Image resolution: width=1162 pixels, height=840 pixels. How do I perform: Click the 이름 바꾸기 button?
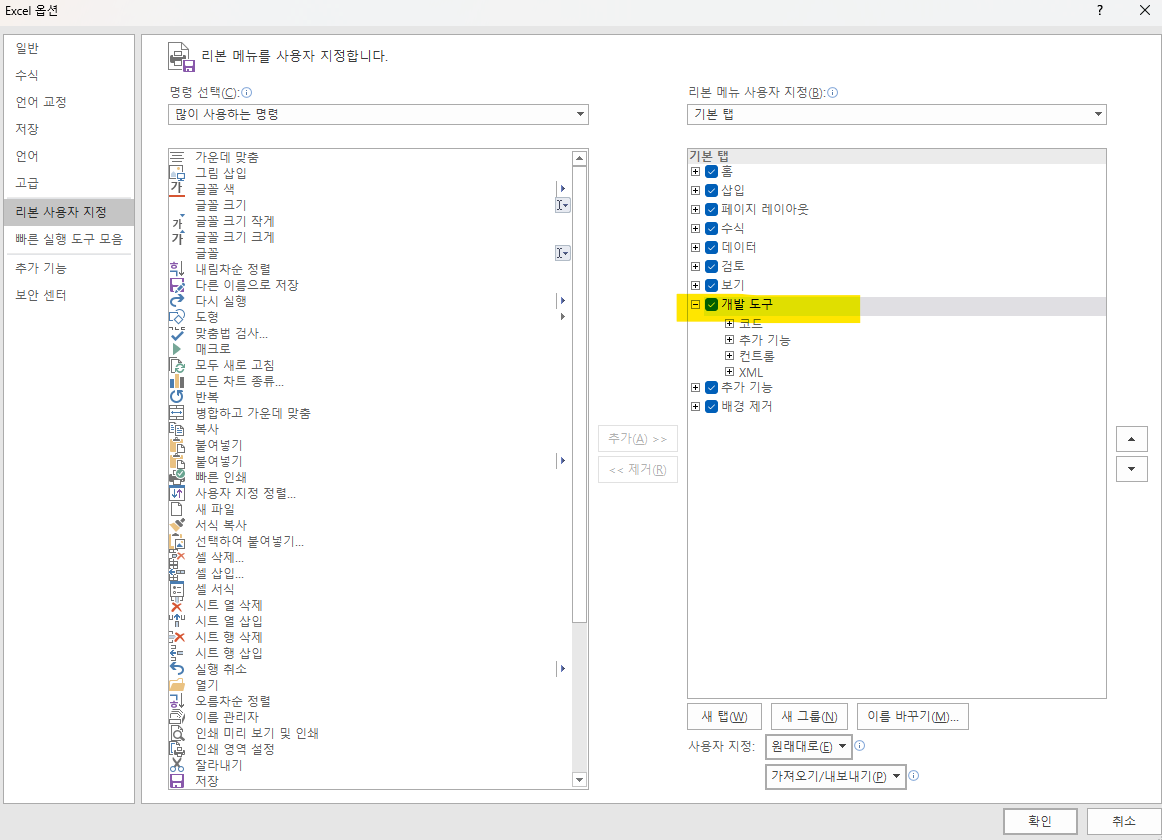click(x=913, y=716)
